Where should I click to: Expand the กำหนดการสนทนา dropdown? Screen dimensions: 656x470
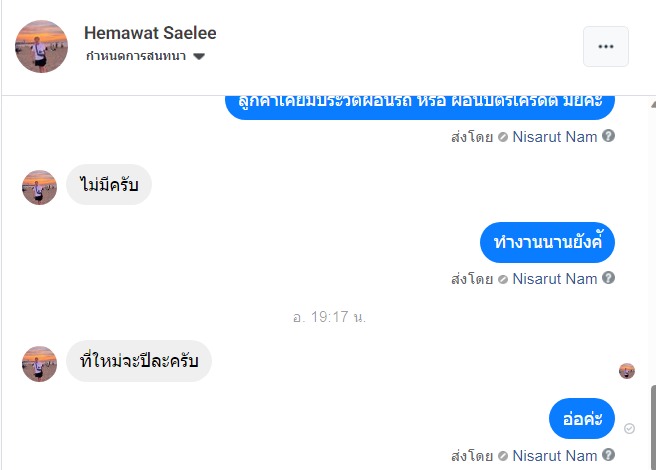tap(198, 56)
